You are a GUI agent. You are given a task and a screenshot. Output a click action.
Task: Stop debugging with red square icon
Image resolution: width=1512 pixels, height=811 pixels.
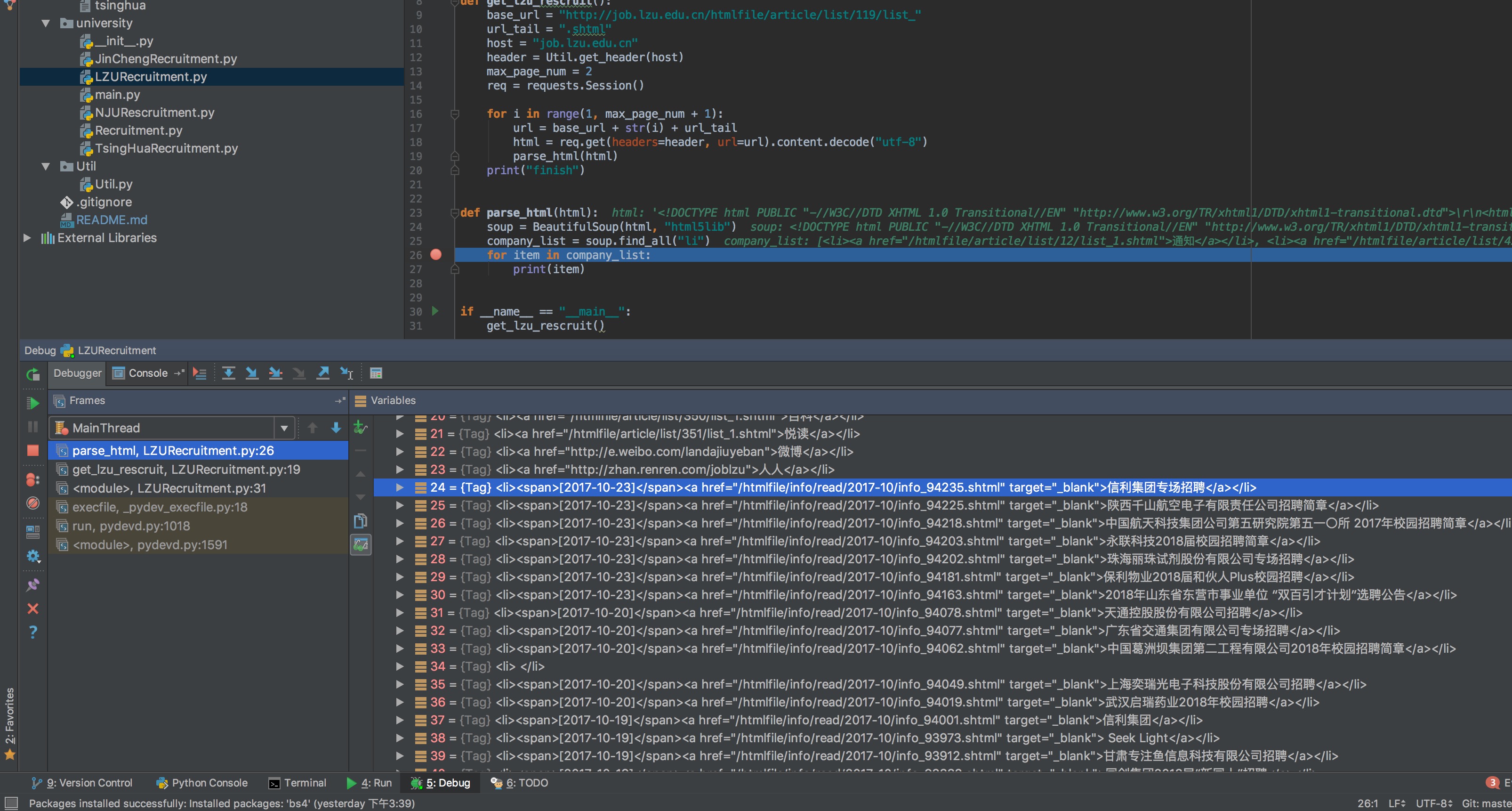tap(33, 450)
